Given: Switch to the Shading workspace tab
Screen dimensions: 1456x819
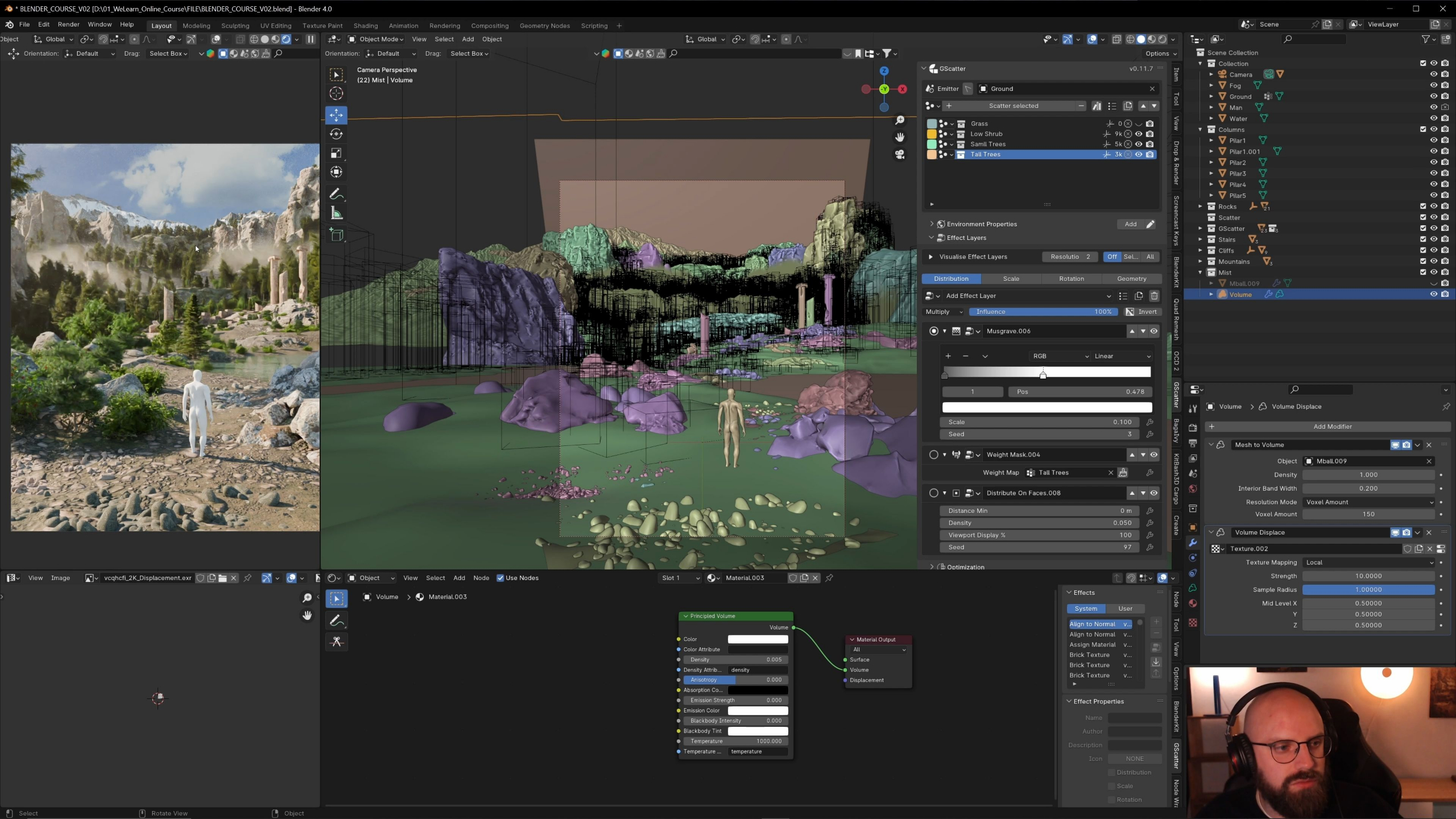Looking at the screenshot, I should pyautogui.click(x=365, y=26).
